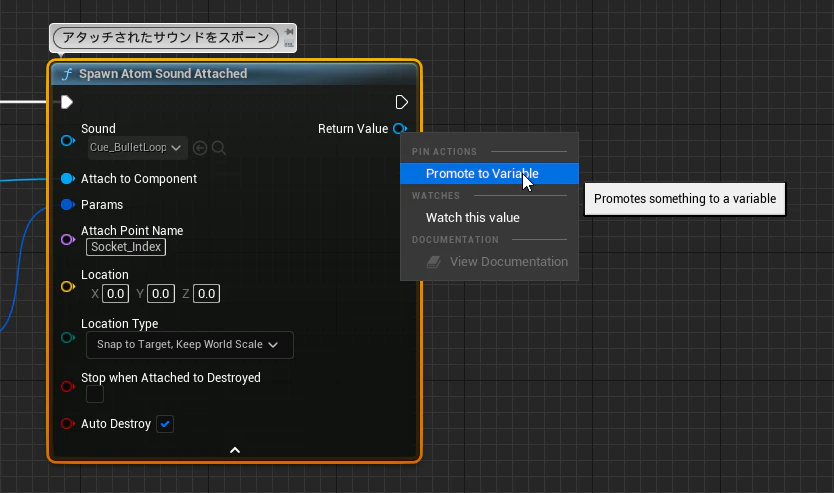This screenshot has width=834, height=493.
Task: Click the Japanese comment bubble text
Action: [x=166, y=38]
